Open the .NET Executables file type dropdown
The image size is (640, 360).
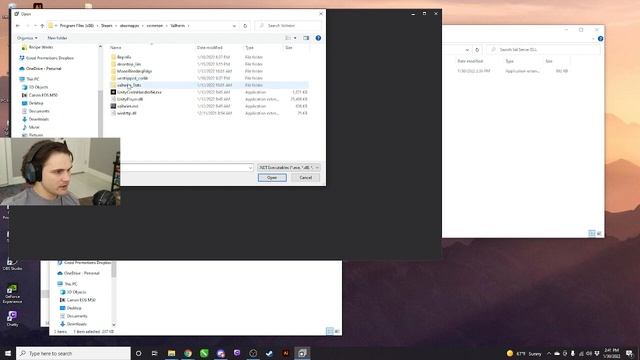click(x=289, y=167)
